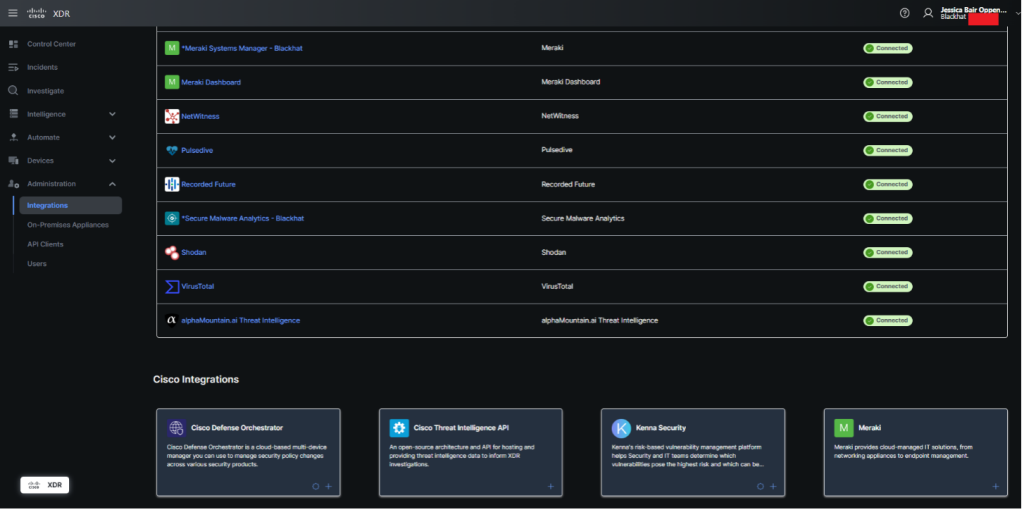Viewport: 1024px width, 512px height.
Task: Select Users in the Administration submenu
Action: point(37,264)
